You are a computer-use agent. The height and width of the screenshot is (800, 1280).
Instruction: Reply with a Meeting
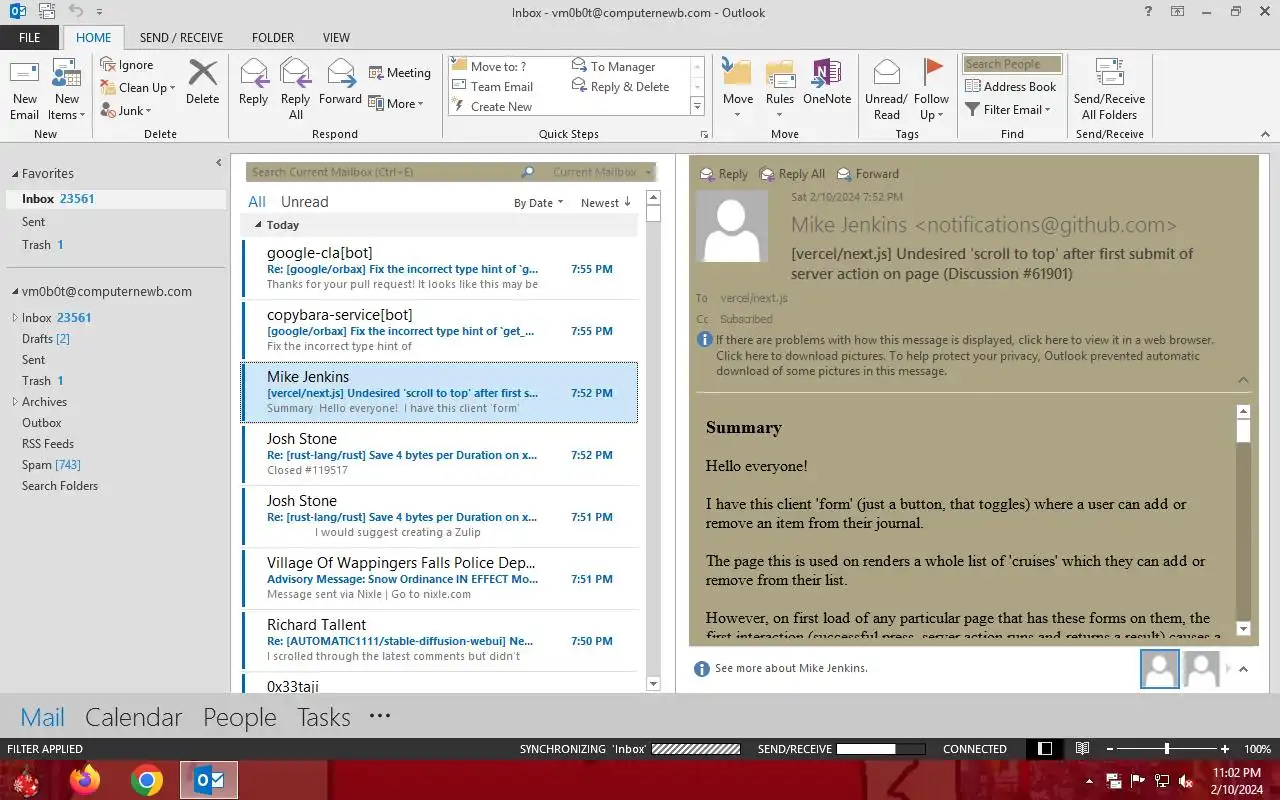[x=399, y=72]
